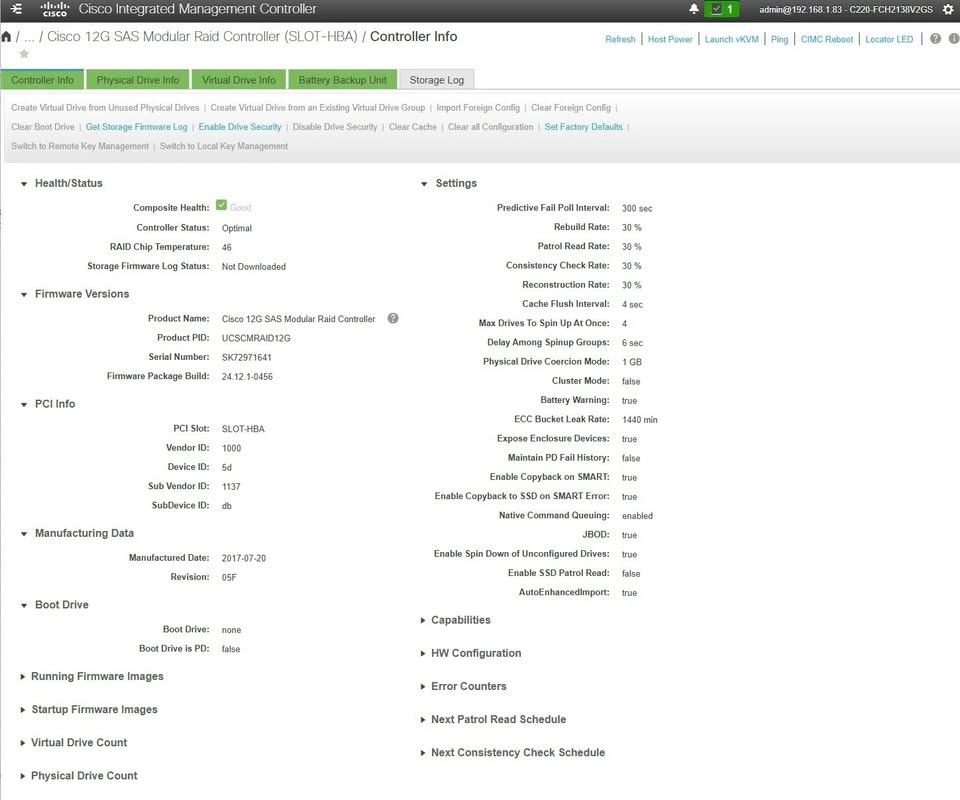
Task: Open the Storage Log tab
Action: pos(437,80)
